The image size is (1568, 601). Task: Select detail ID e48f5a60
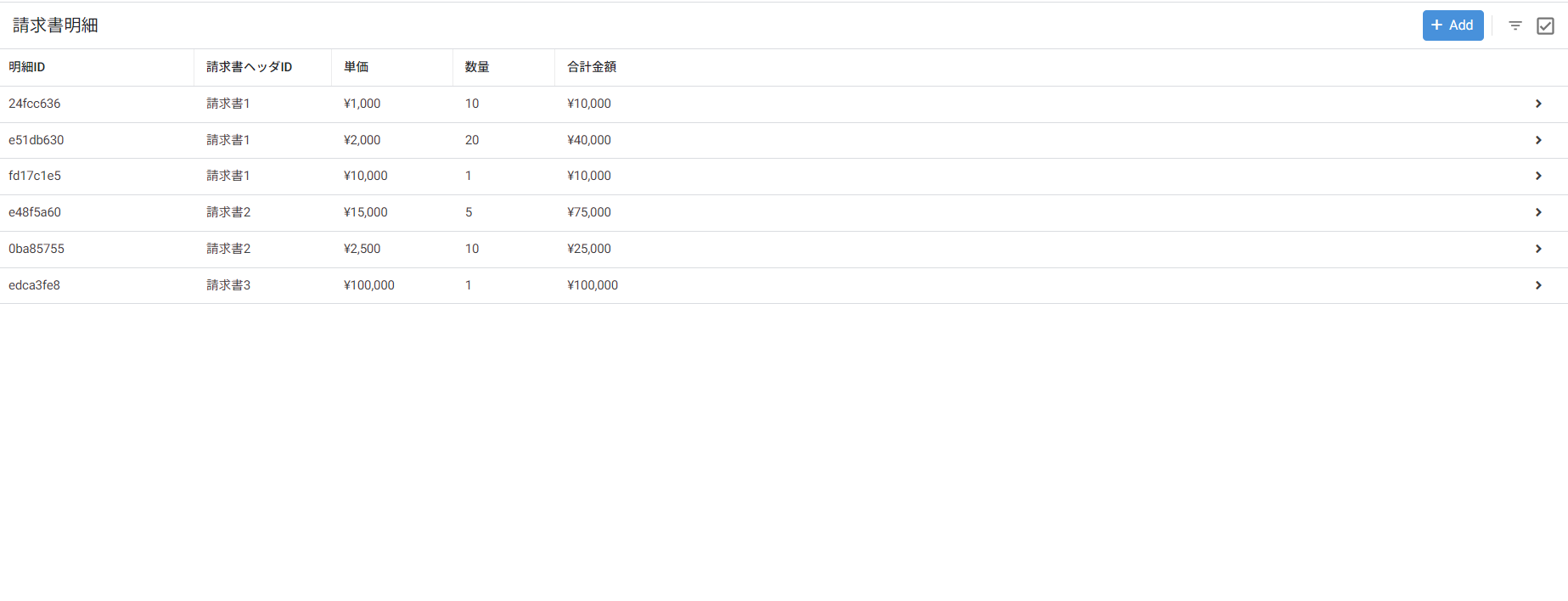pos(35,212)
